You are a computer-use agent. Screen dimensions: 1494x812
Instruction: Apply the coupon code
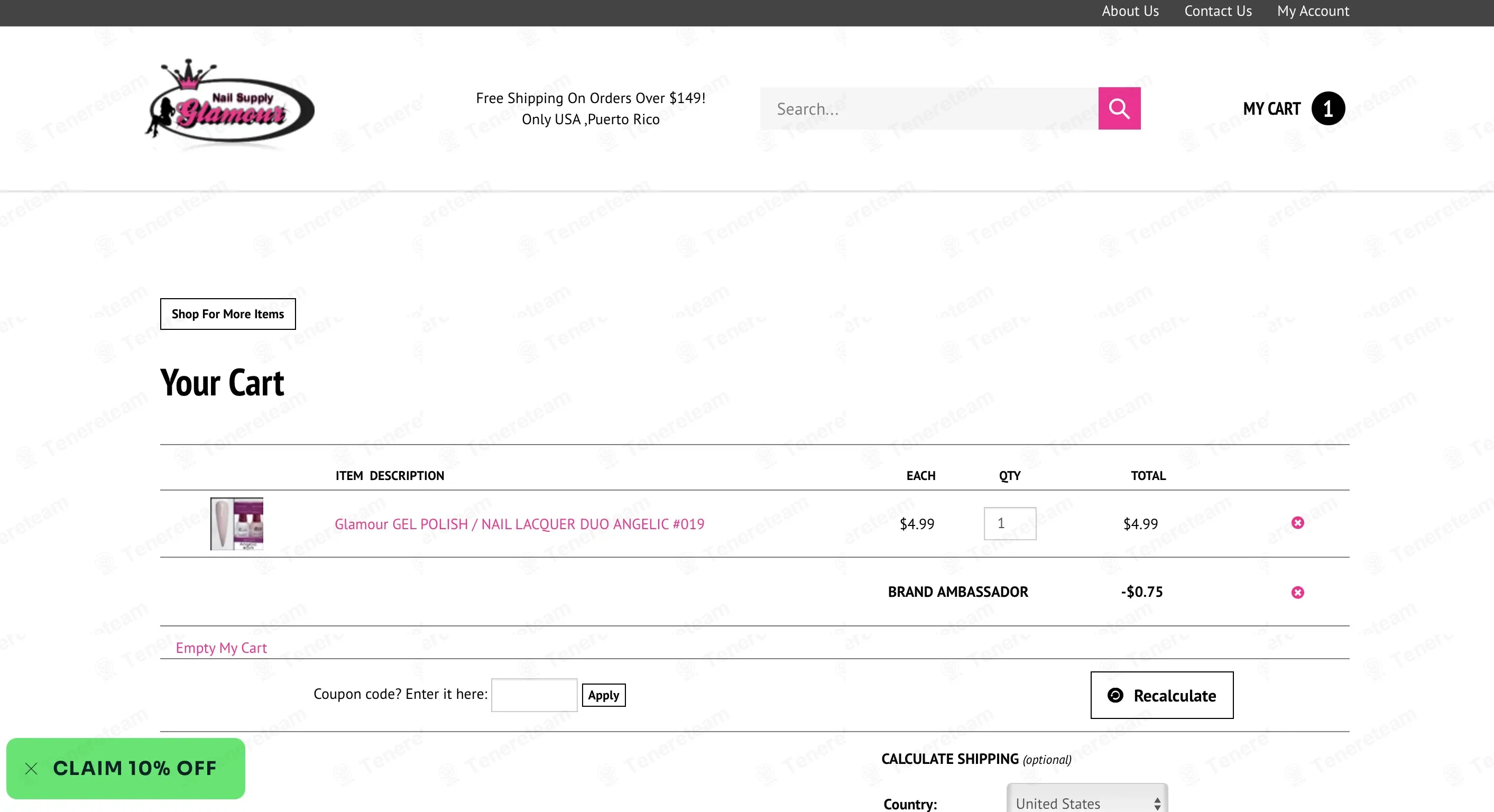tap(603, 695)
